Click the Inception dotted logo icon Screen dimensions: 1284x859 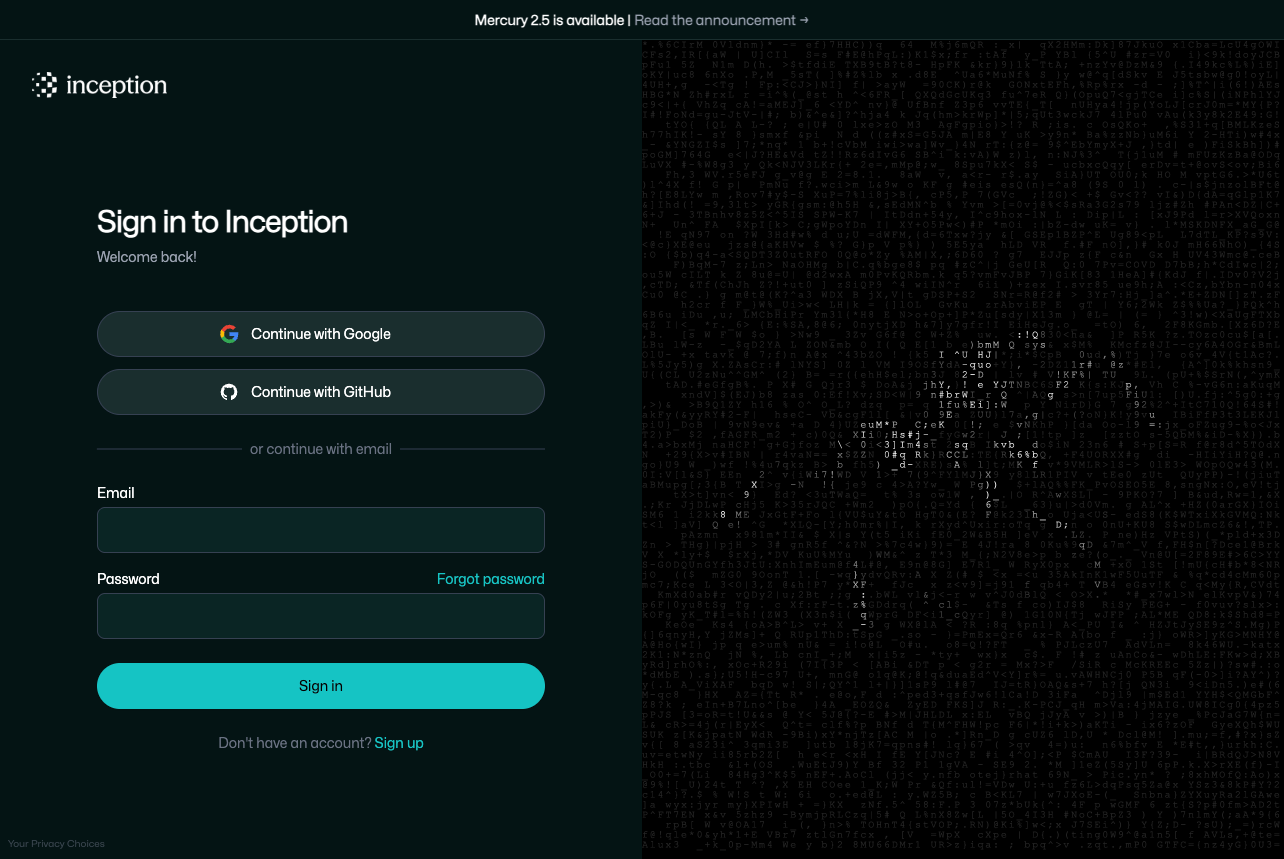(x=44, y=85)
